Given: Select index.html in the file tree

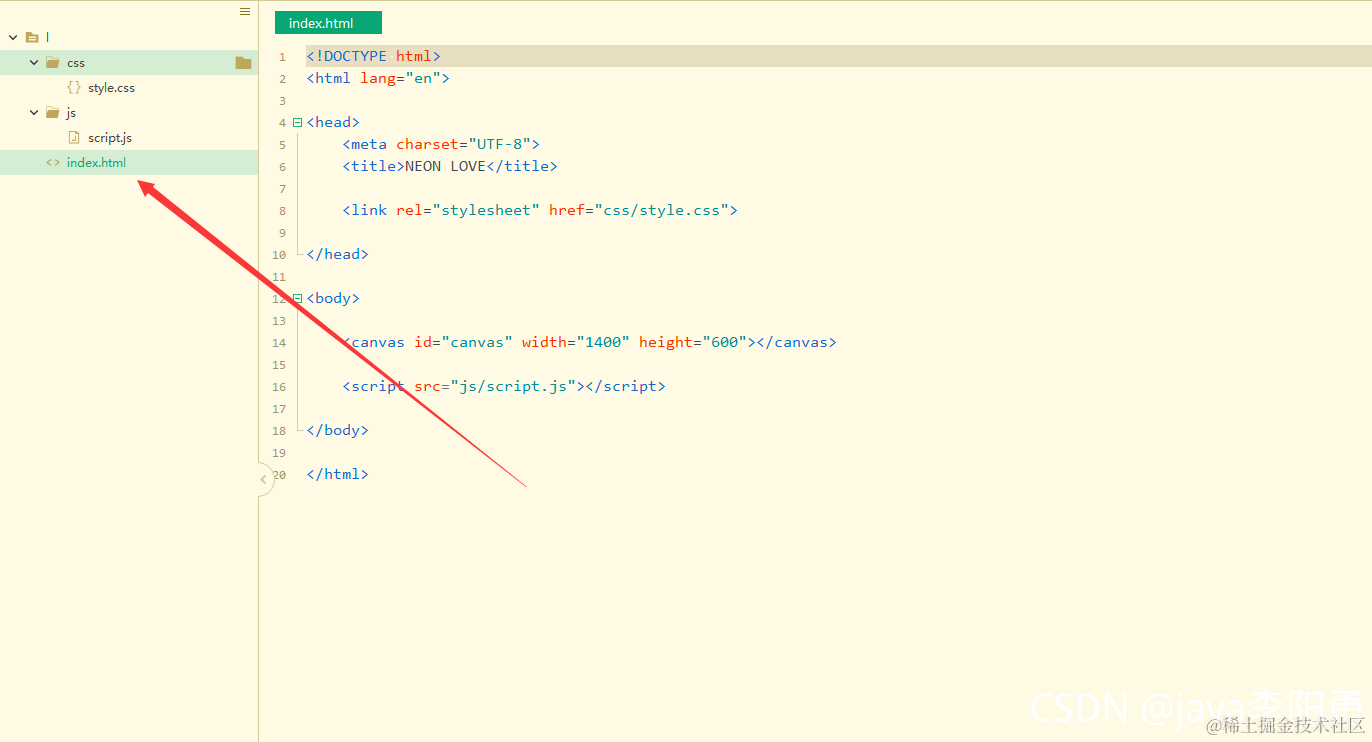Looking at the screenshot, I should (96, 162).
